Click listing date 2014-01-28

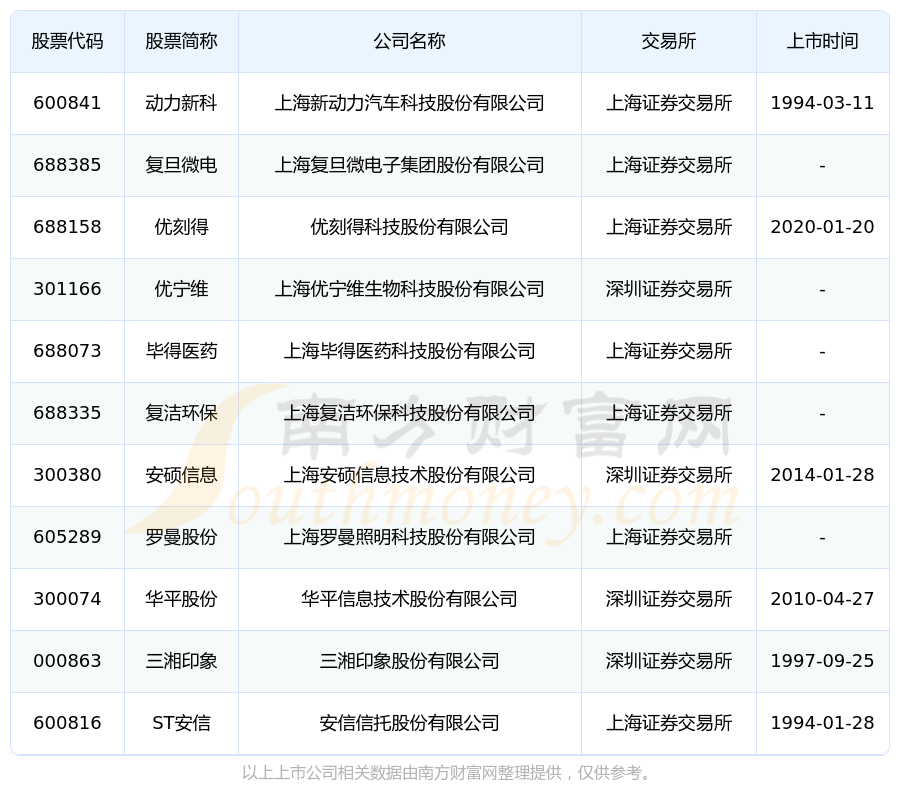coord(823,475)
